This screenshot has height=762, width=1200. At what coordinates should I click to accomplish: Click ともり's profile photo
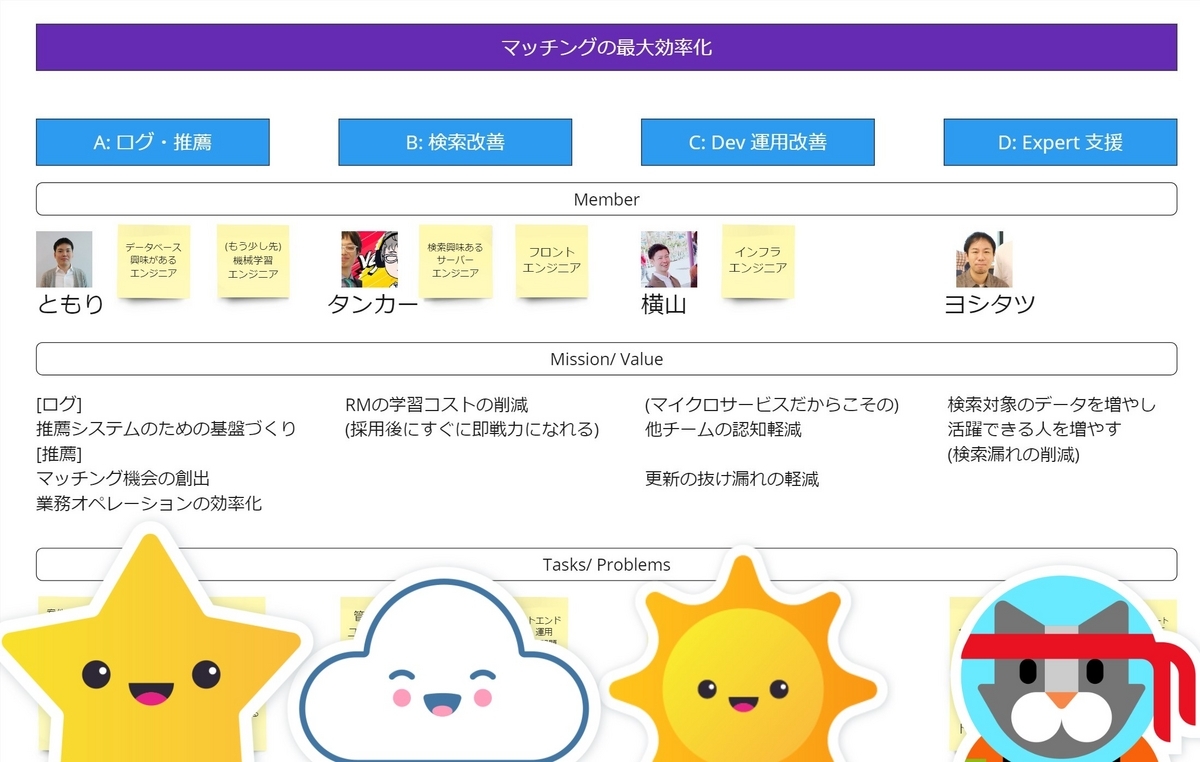(x=64, y=260)
